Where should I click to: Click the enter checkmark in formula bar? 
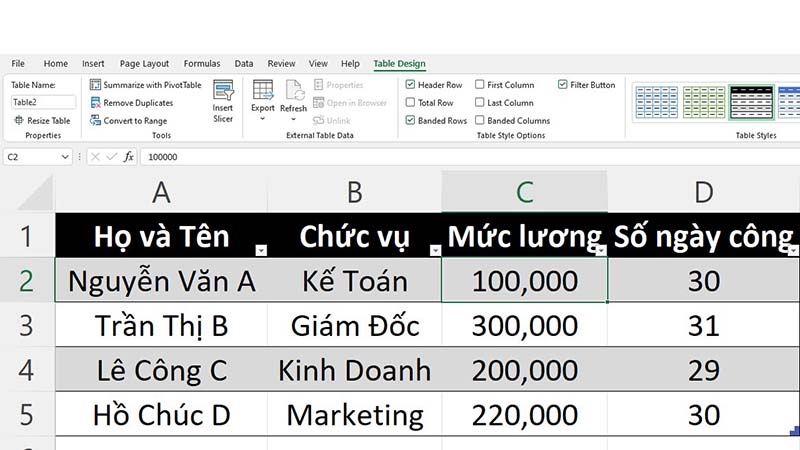pos(111,157)
